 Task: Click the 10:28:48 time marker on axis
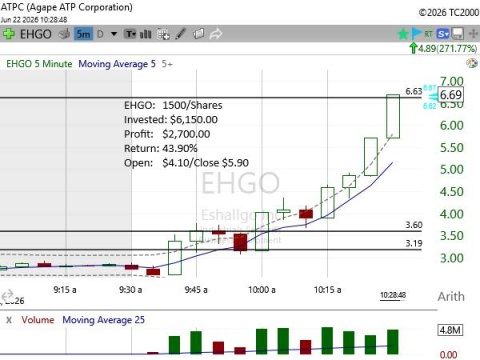point(393,295)
